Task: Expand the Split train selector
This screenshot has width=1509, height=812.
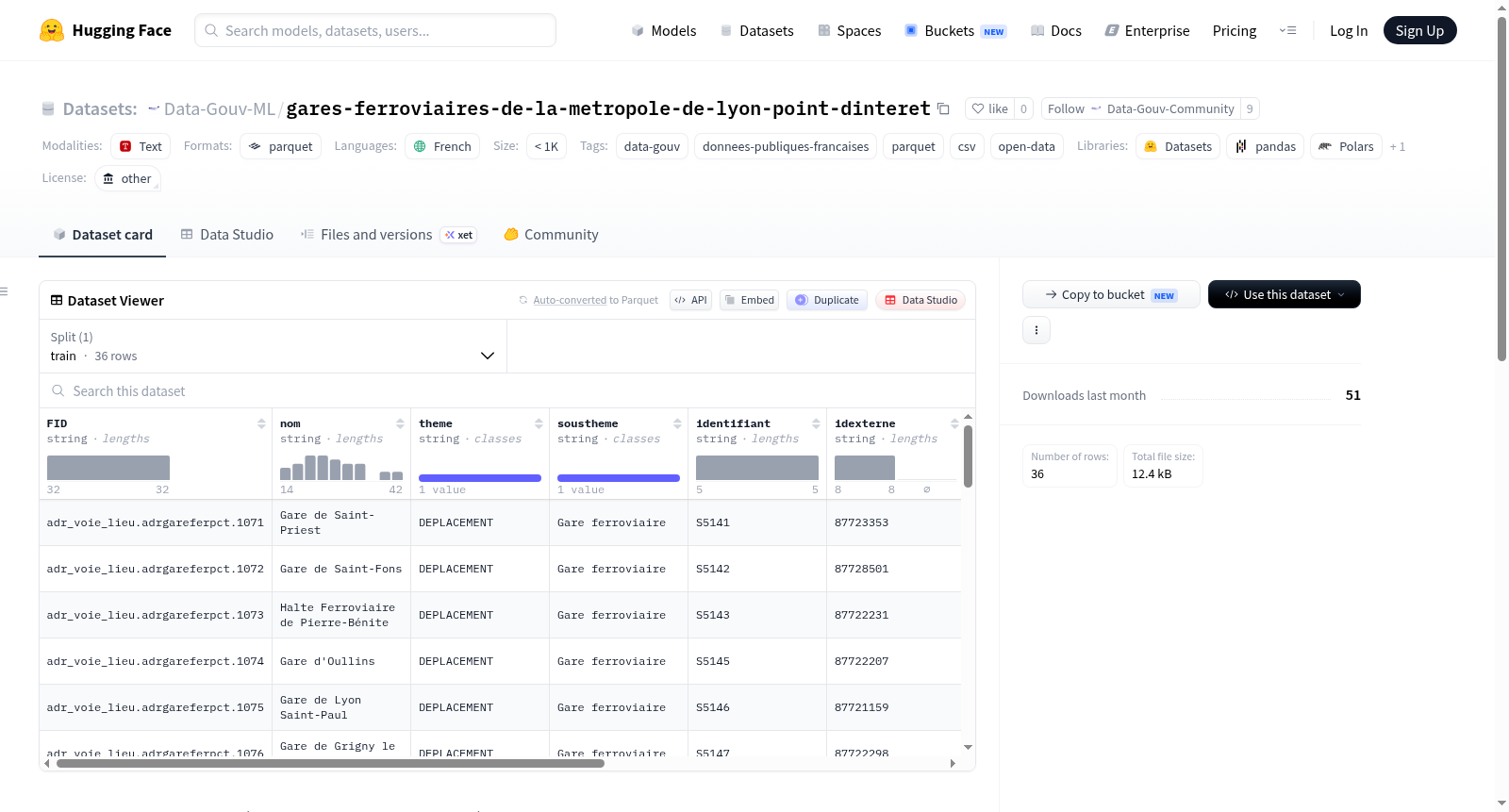Action: pyautogui.click(x=273, y=346)
